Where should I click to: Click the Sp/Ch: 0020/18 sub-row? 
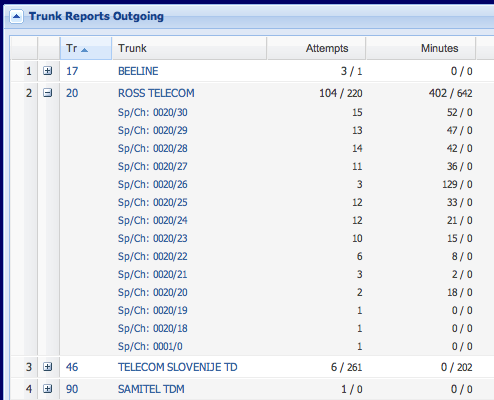(x=152, y=328)
